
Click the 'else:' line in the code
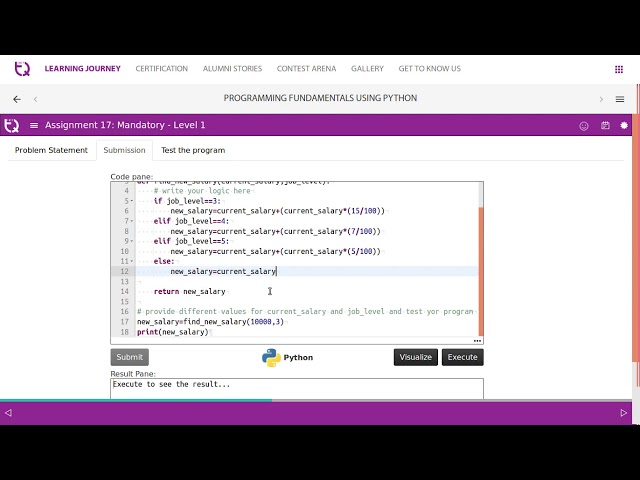click(164, 261)
